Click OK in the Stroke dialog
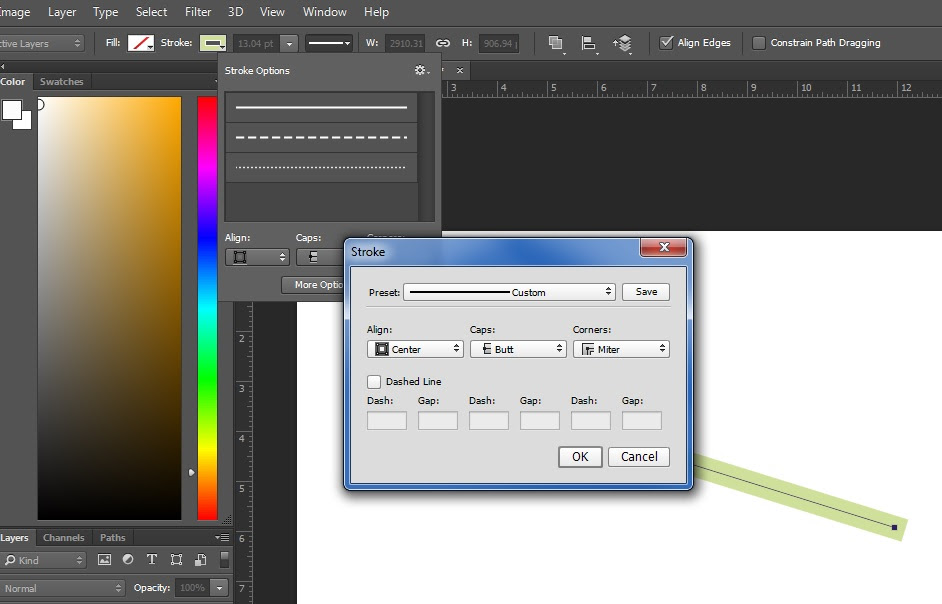Screen dimensions: 942x604 click(580, 457)
